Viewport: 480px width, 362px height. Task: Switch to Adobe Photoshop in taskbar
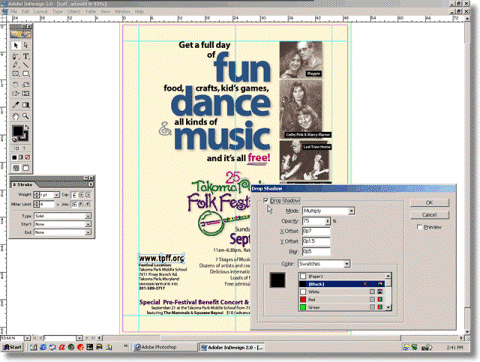coord(165,347)
